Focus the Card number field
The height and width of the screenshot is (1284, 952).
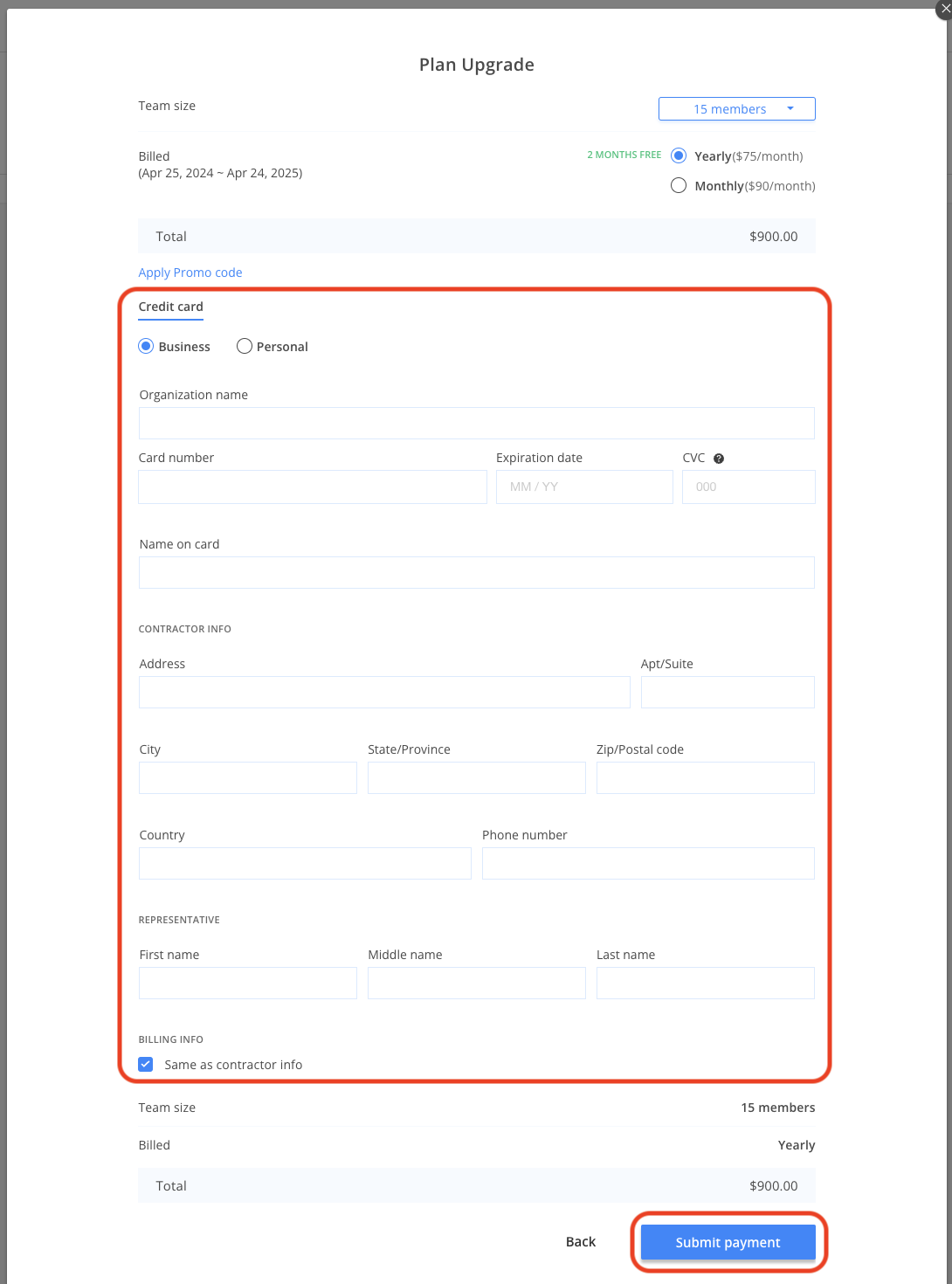point(312,487)
